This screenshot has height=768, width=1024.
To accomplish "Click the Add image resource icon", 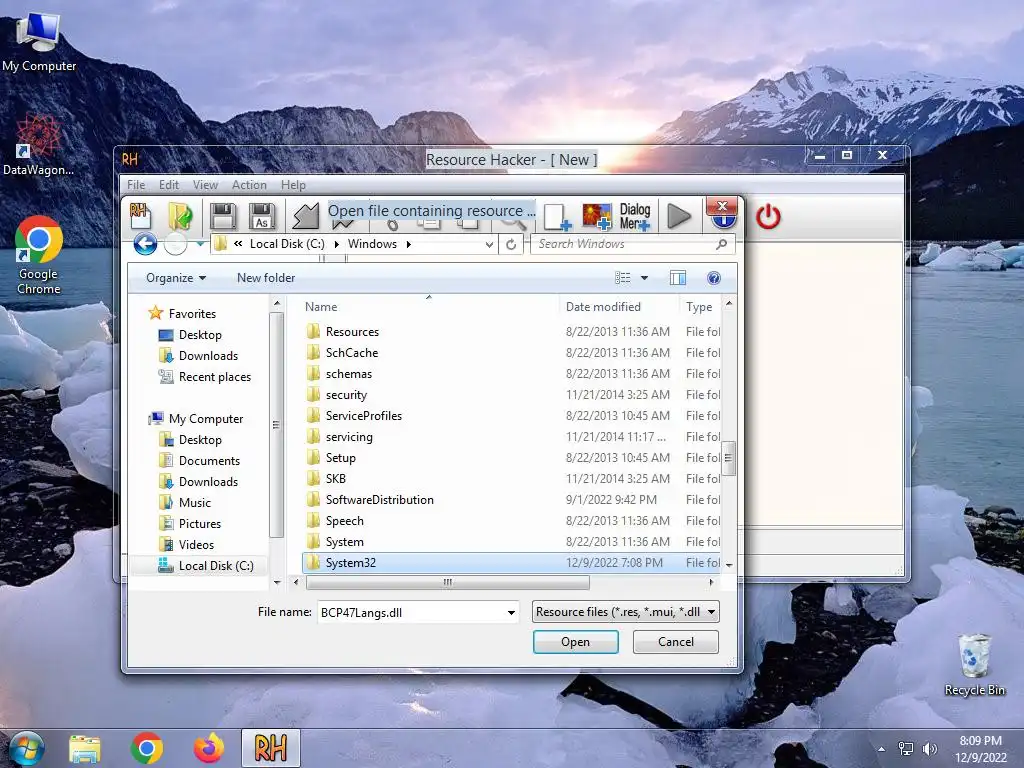I will [597, 216].
